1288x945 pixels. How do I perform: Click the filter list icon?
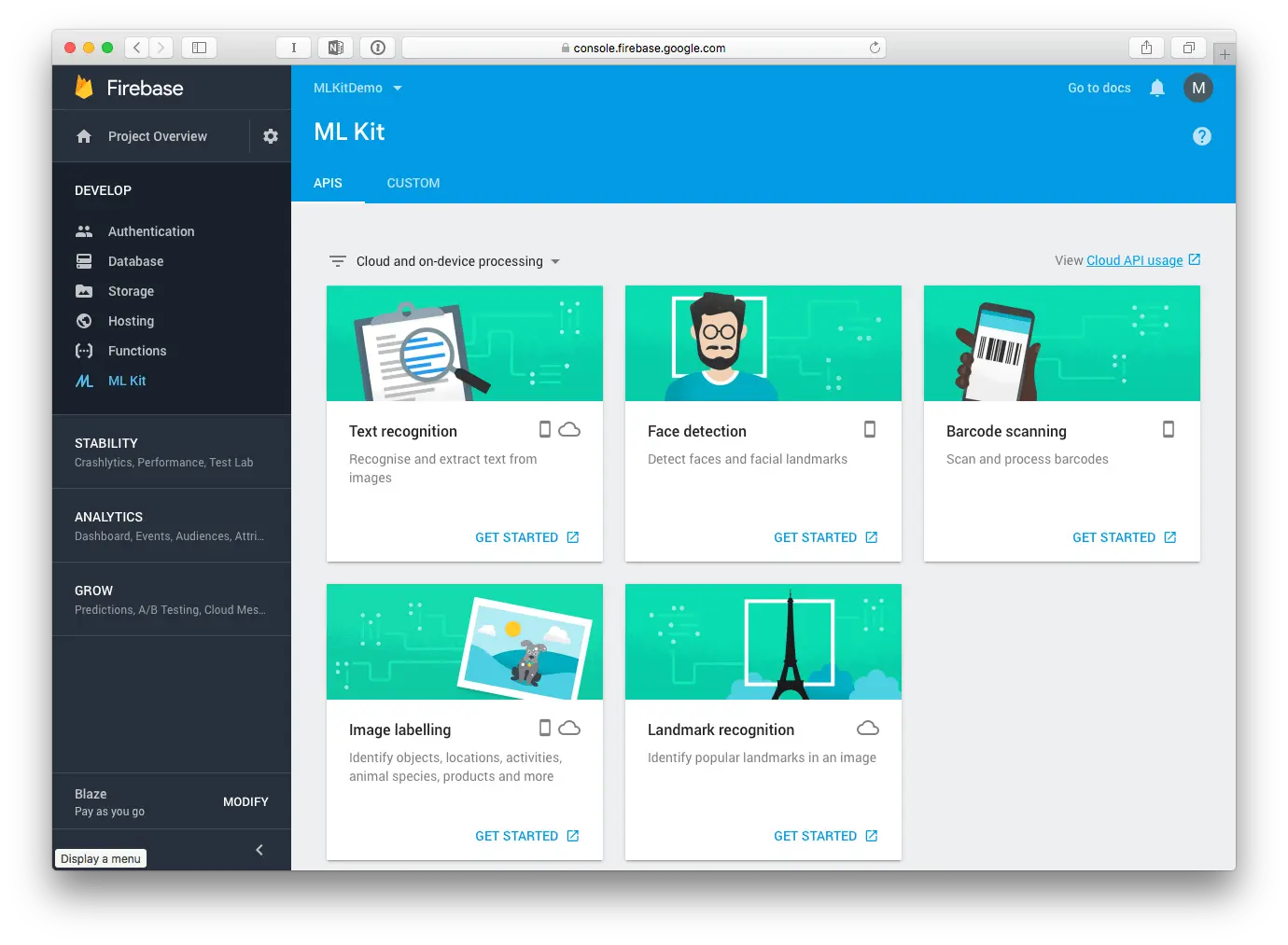(x=338, y=261)
